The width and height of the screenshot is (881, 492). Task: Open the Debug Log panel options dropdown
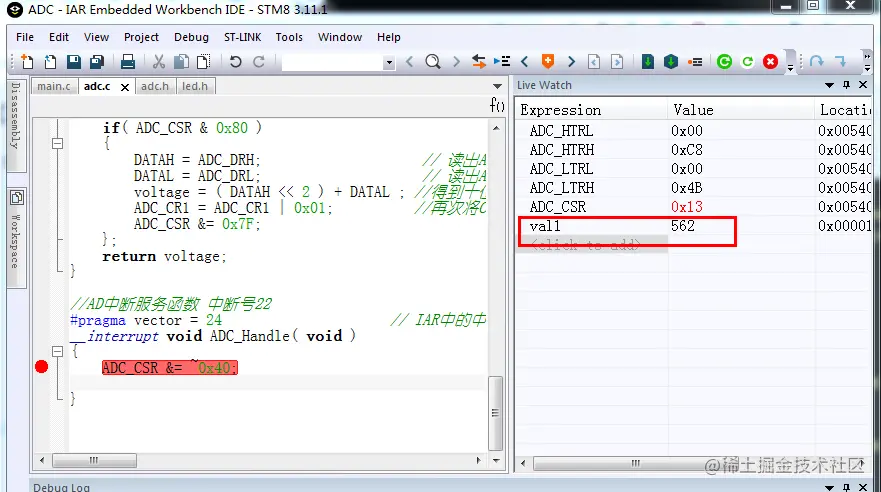pyautogui.click(x=829, y=487)
